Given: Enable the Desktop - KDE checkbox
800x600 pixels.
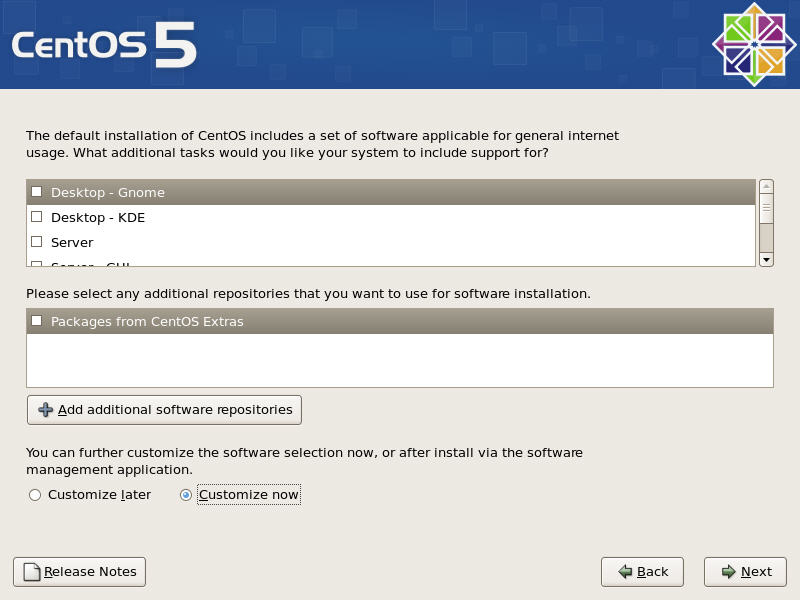Looking at the screenshot, I should click(37, 217).
